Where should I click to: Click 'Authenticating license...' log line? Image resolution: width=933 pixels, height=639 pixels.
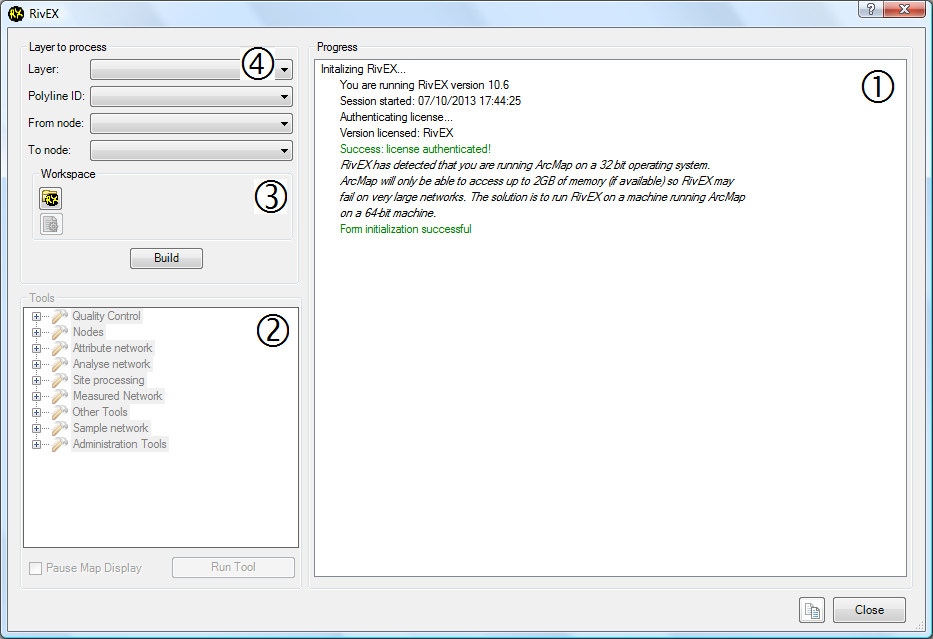pyautogui.click(x=396, y=117)
